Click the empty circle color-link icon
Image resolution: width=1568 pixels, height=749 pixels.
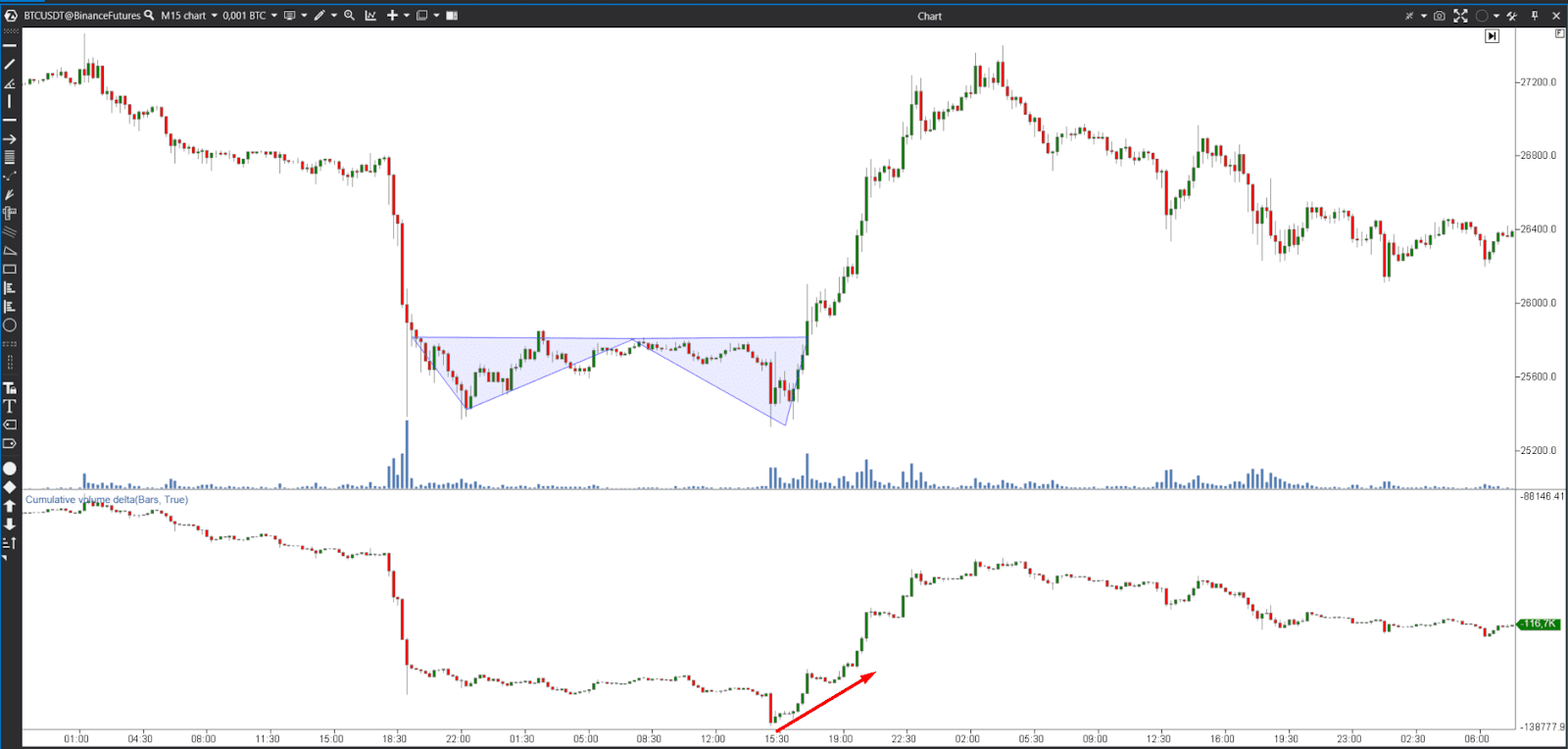click(x=1482, y=16)
